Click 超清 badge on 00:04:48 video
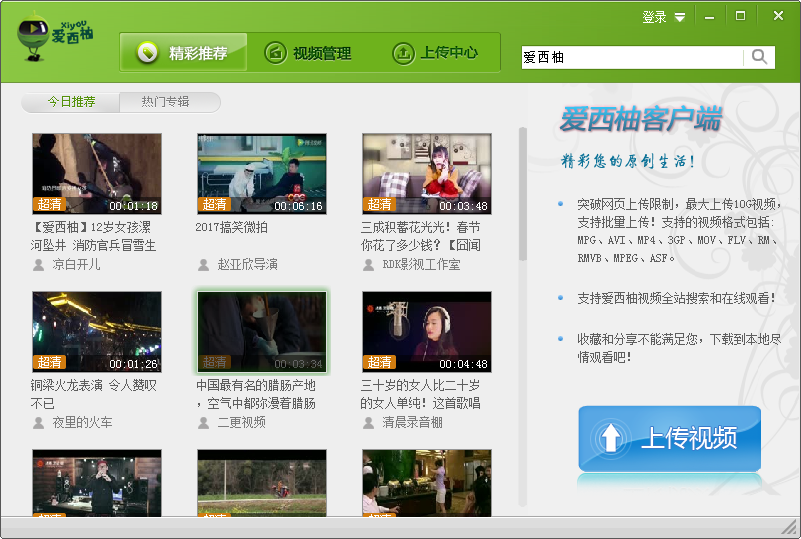The height and width of the screenshot is (539, 801). click(x=380, y=362)
